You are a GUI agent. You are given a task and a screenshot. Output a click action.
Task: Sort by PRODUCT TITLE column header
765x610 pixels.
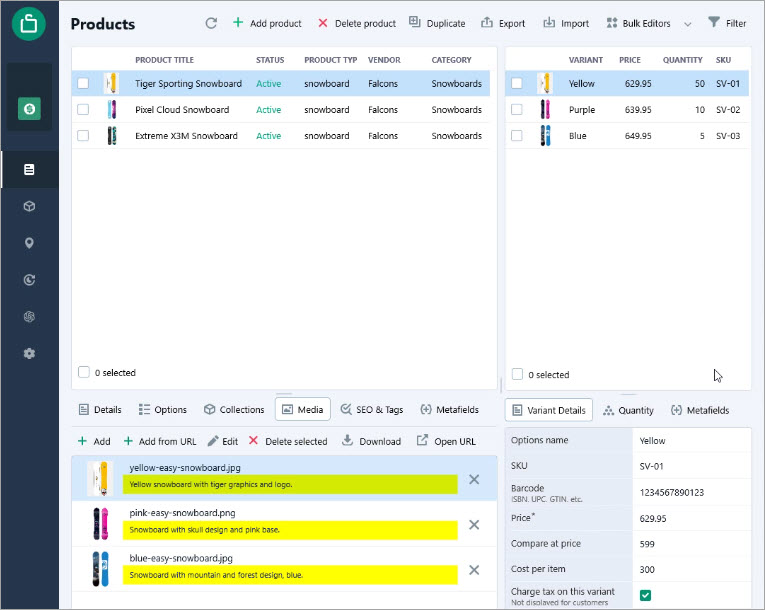pyautogui.click(x=164, y=60)
